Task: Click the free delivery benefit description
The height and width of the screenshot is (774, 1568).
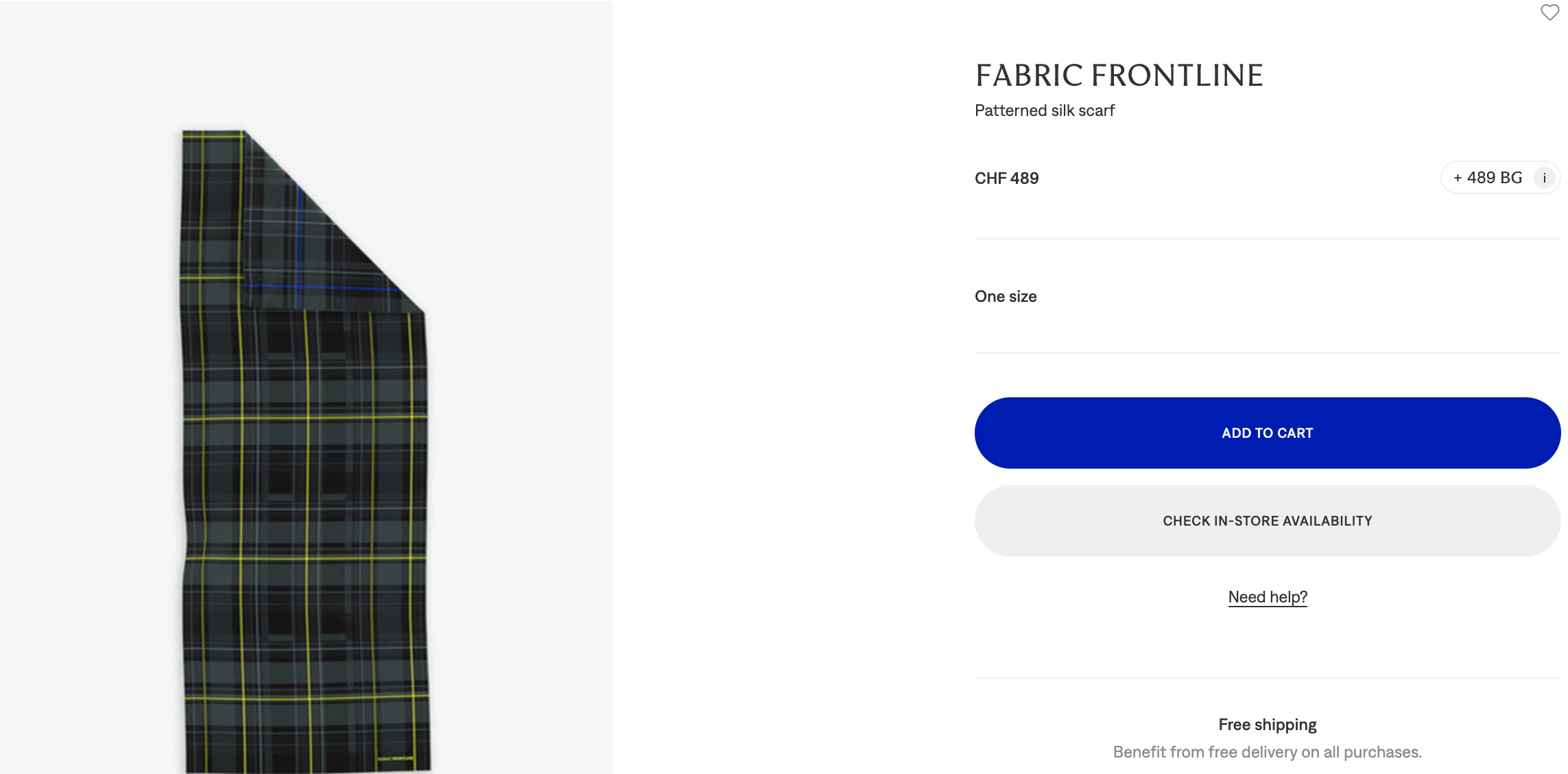Action: pyautogui.click(x=1267, y=752)
